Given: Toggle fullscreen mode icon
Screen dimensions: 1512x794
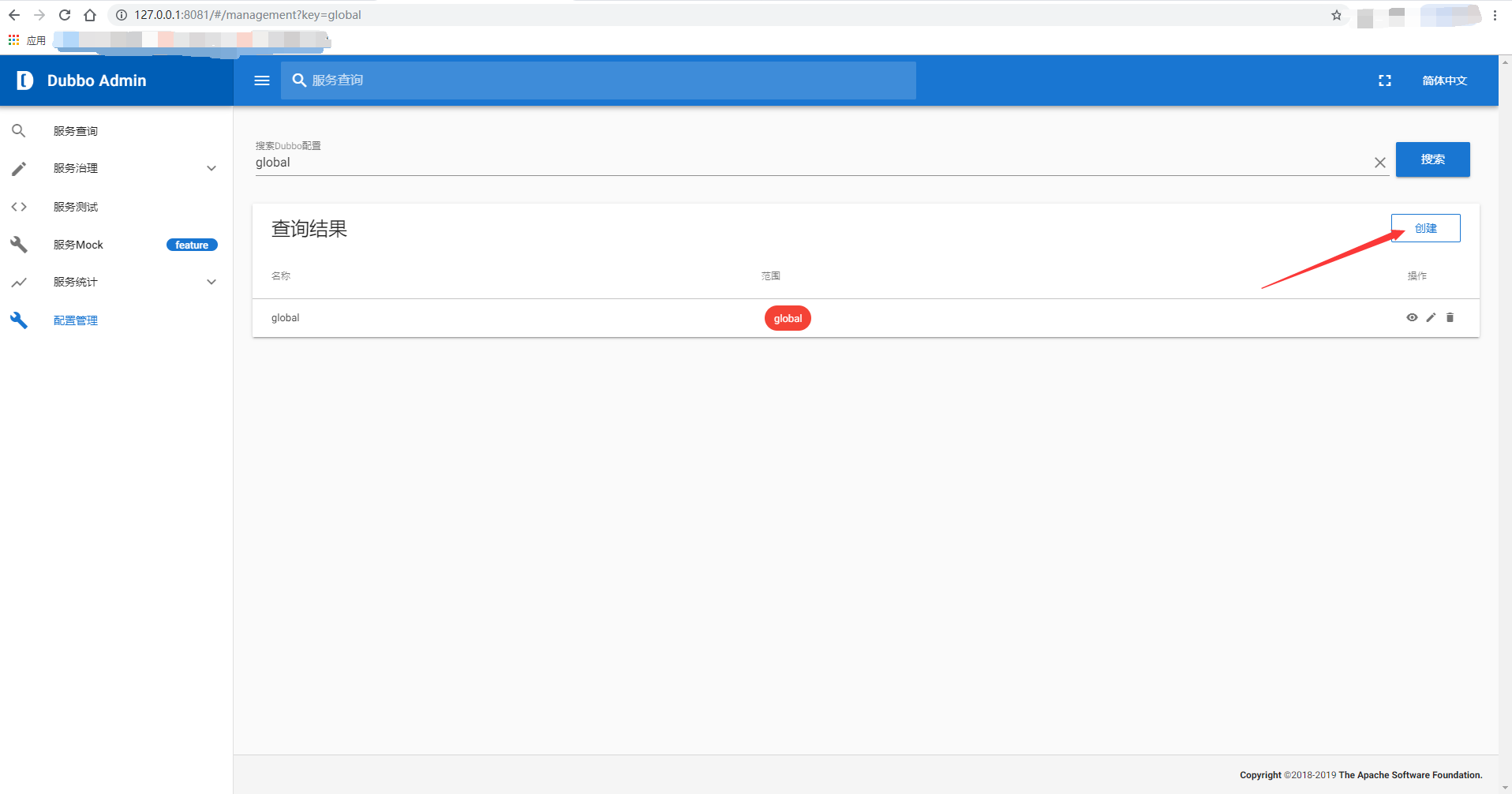Looking at the screenshot, I should pos(1384,81).
